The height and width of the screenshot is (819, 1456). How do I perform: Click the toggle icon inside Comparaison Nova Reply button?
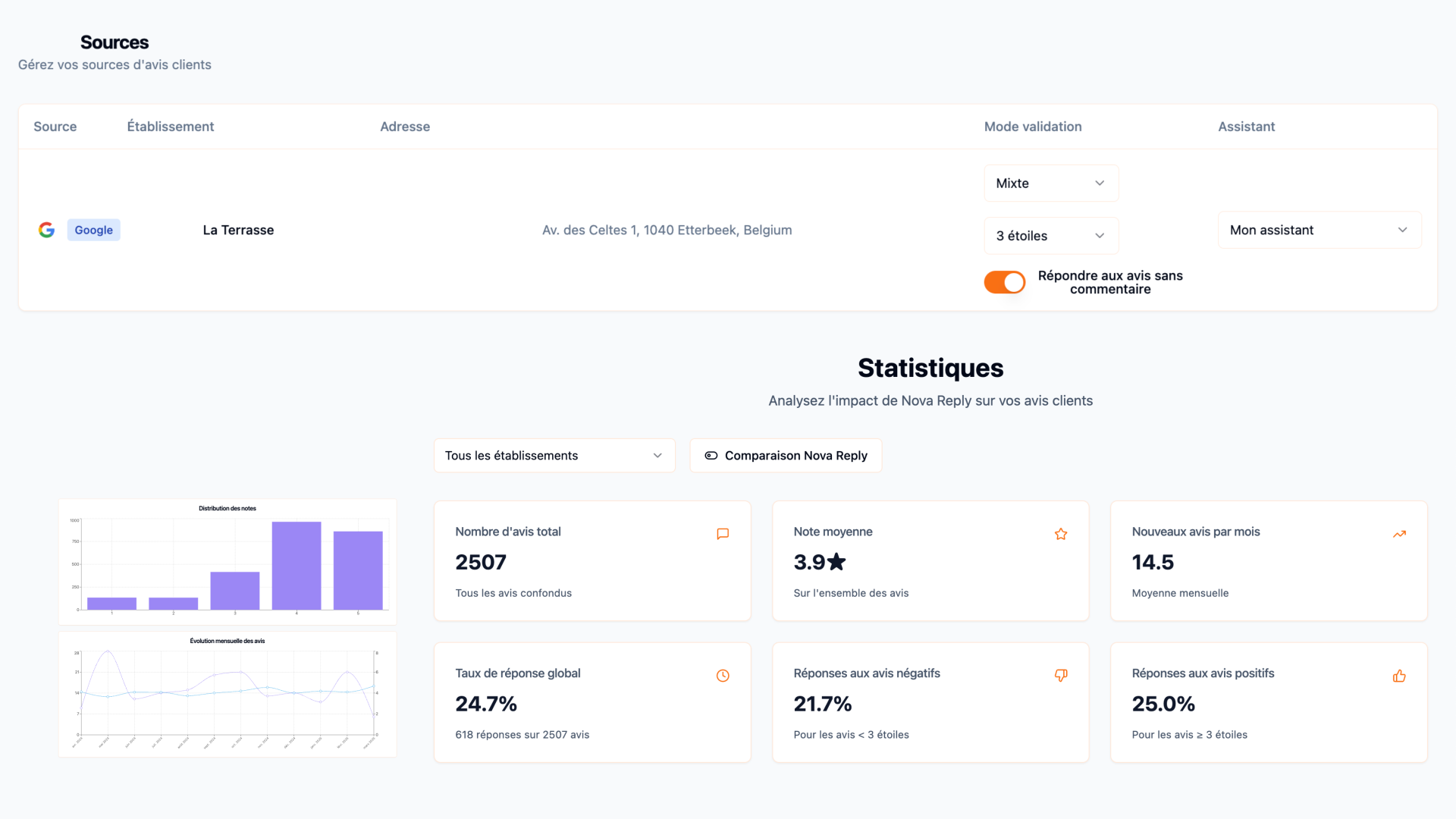pyautogui.click(x=711, y=456)
